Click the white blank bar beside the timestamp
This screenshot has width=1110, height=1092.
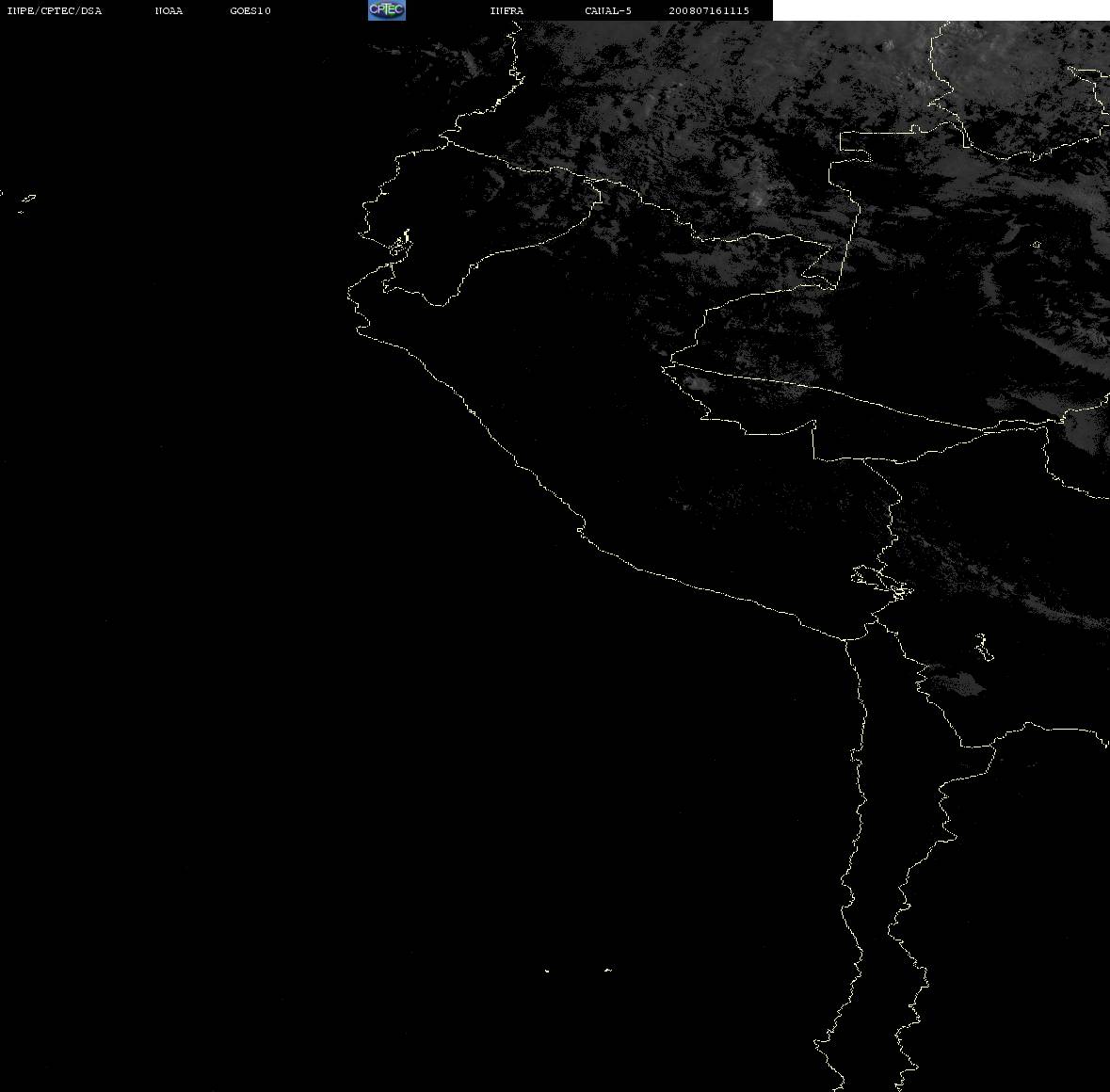tap(941, 10)
